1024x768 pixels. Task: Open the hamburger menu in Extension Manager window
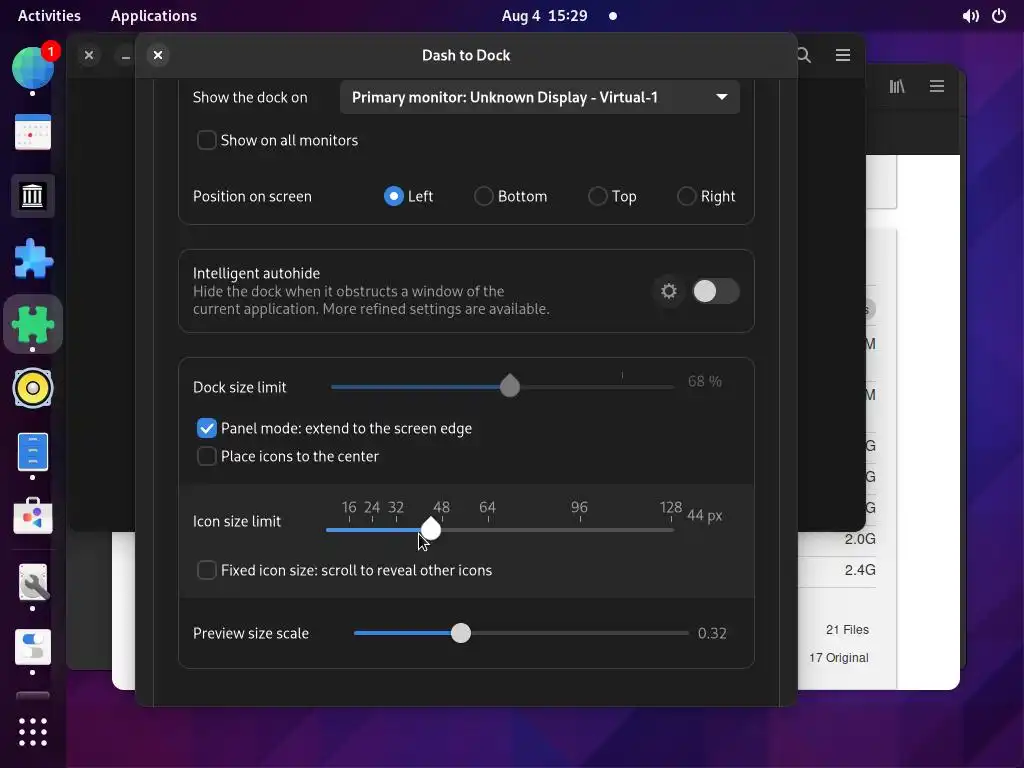coord(843,56)
